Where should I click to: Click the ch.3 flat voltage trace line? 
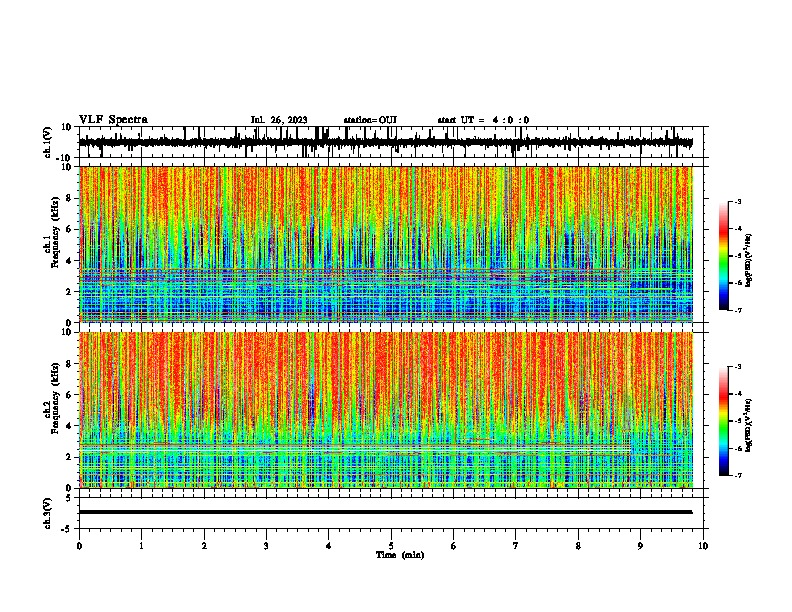[386, 512]
